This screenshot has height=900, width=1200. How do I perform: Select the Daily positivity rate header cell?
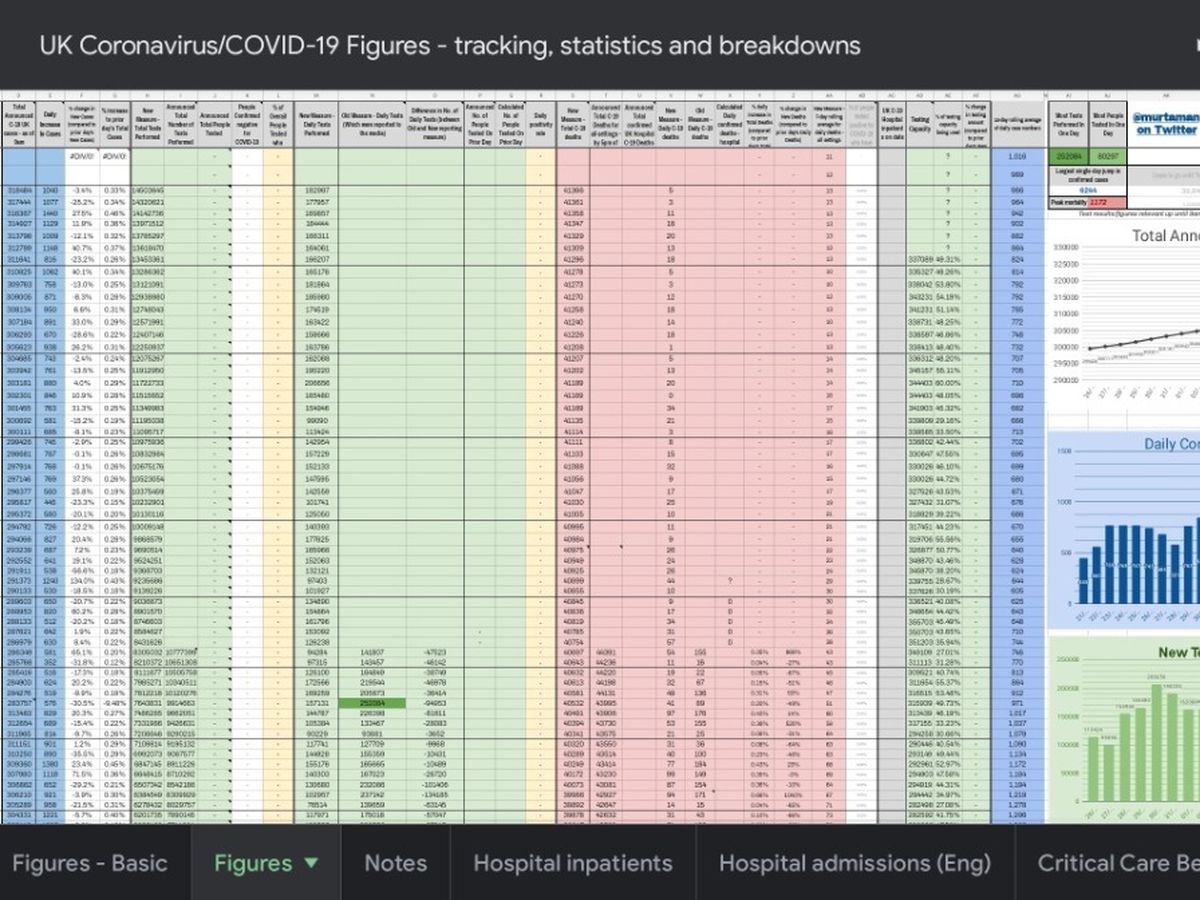tap(541, 122)
